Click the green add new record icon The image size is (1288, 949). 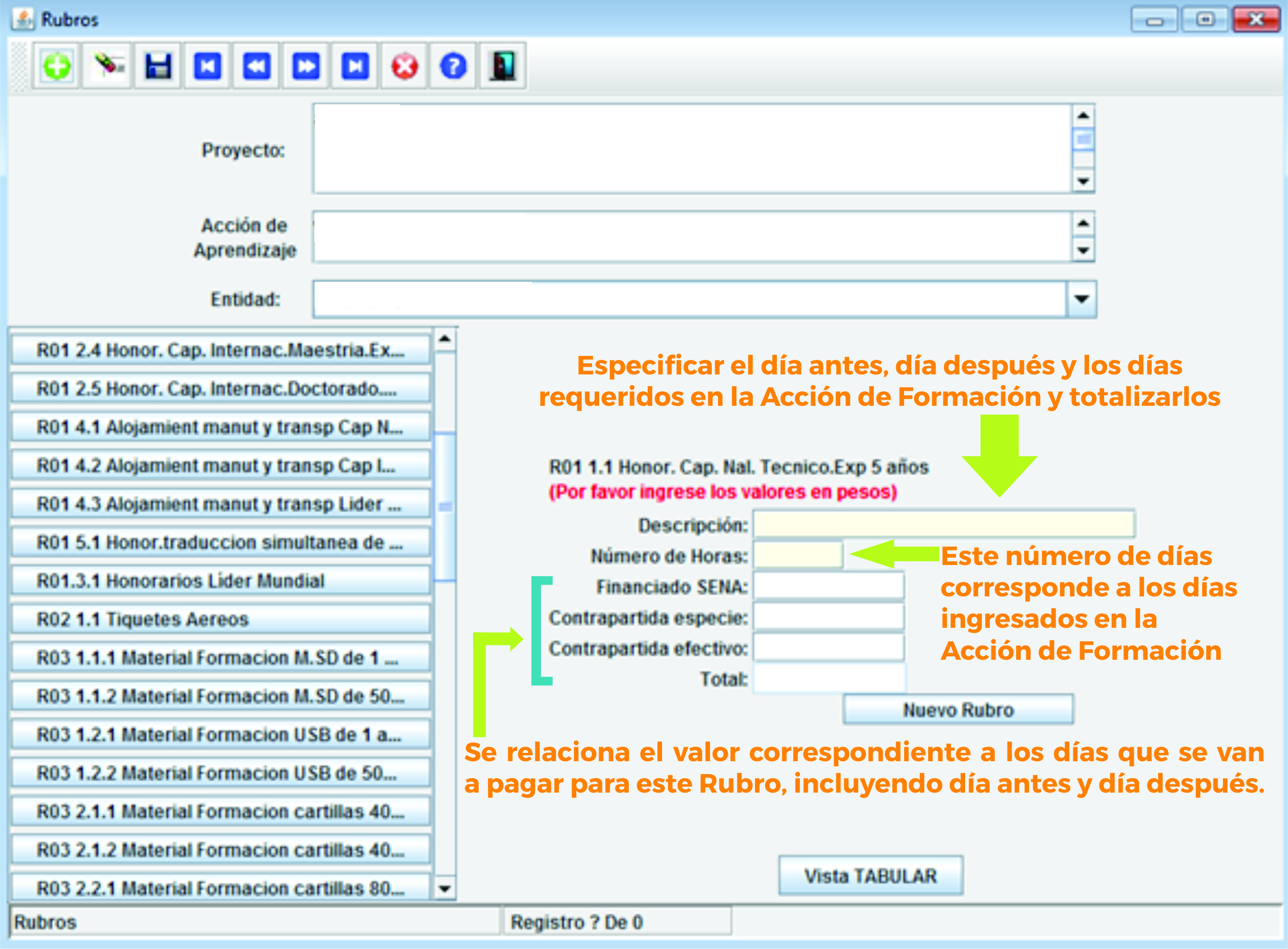[x=56, y=66]
